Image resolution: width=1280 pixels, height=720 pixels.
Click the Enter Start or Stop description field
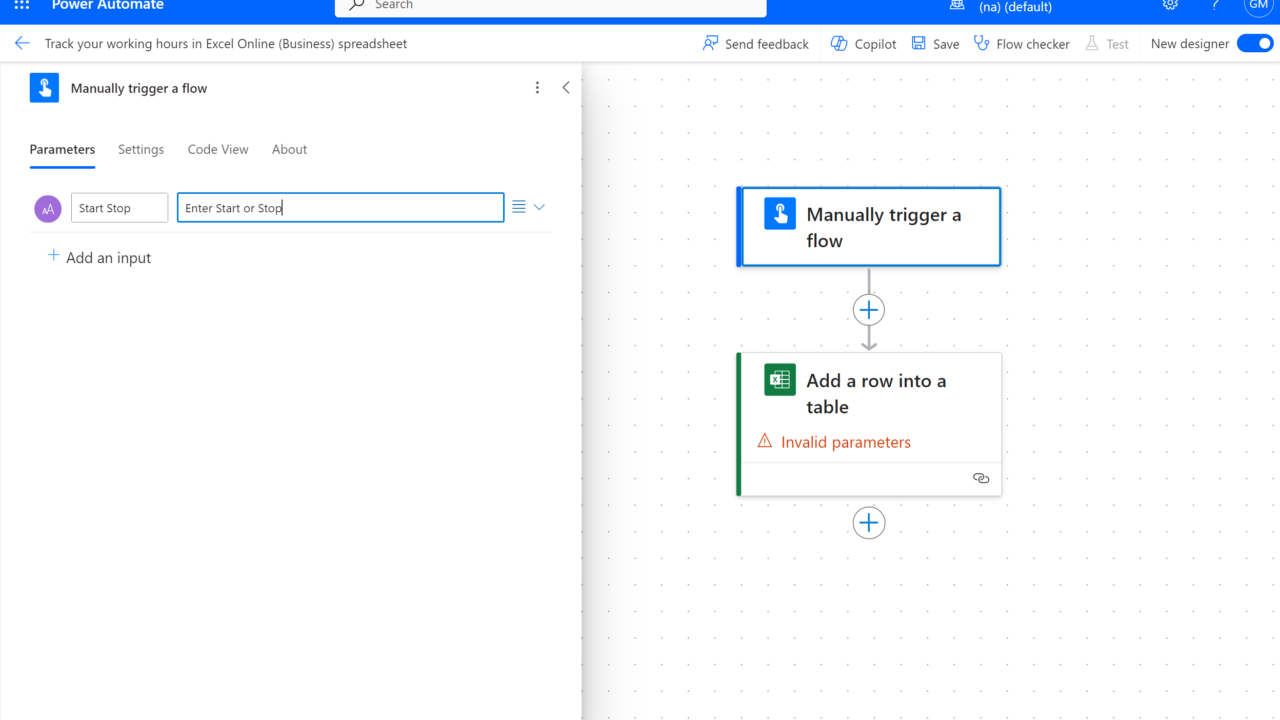[341, 208]
